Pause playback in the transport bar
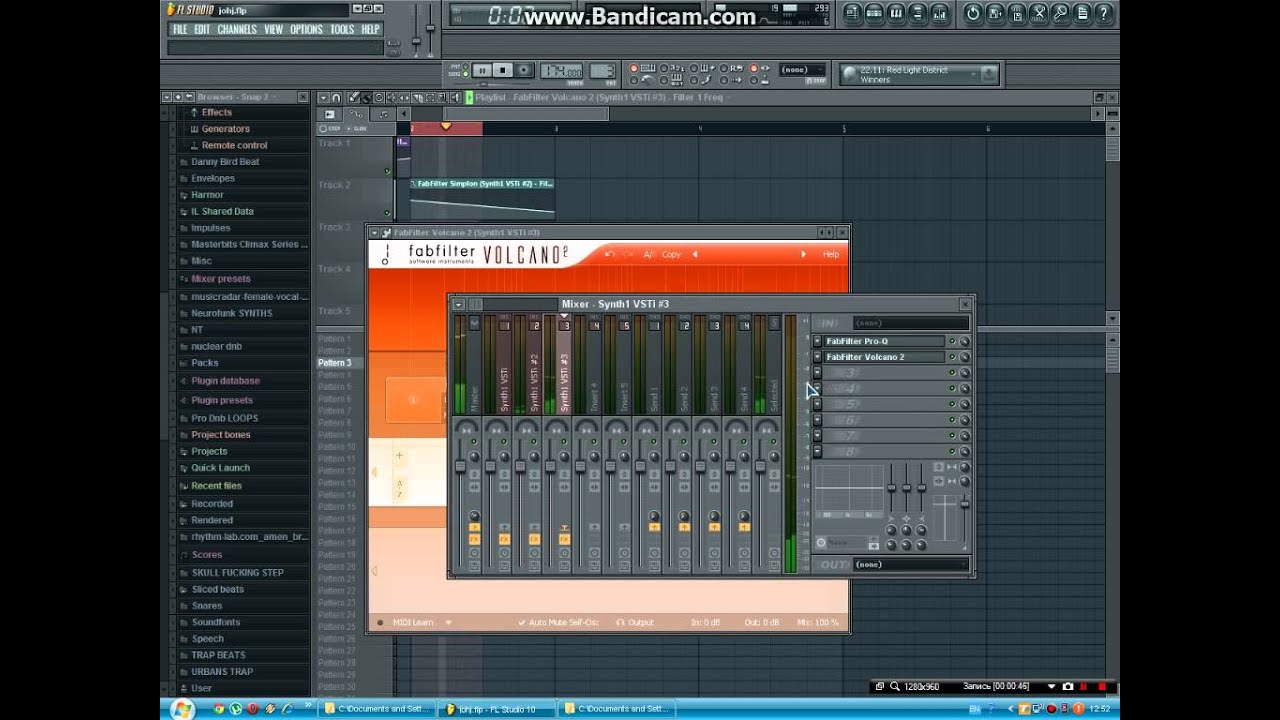 [x=482, y=70]
